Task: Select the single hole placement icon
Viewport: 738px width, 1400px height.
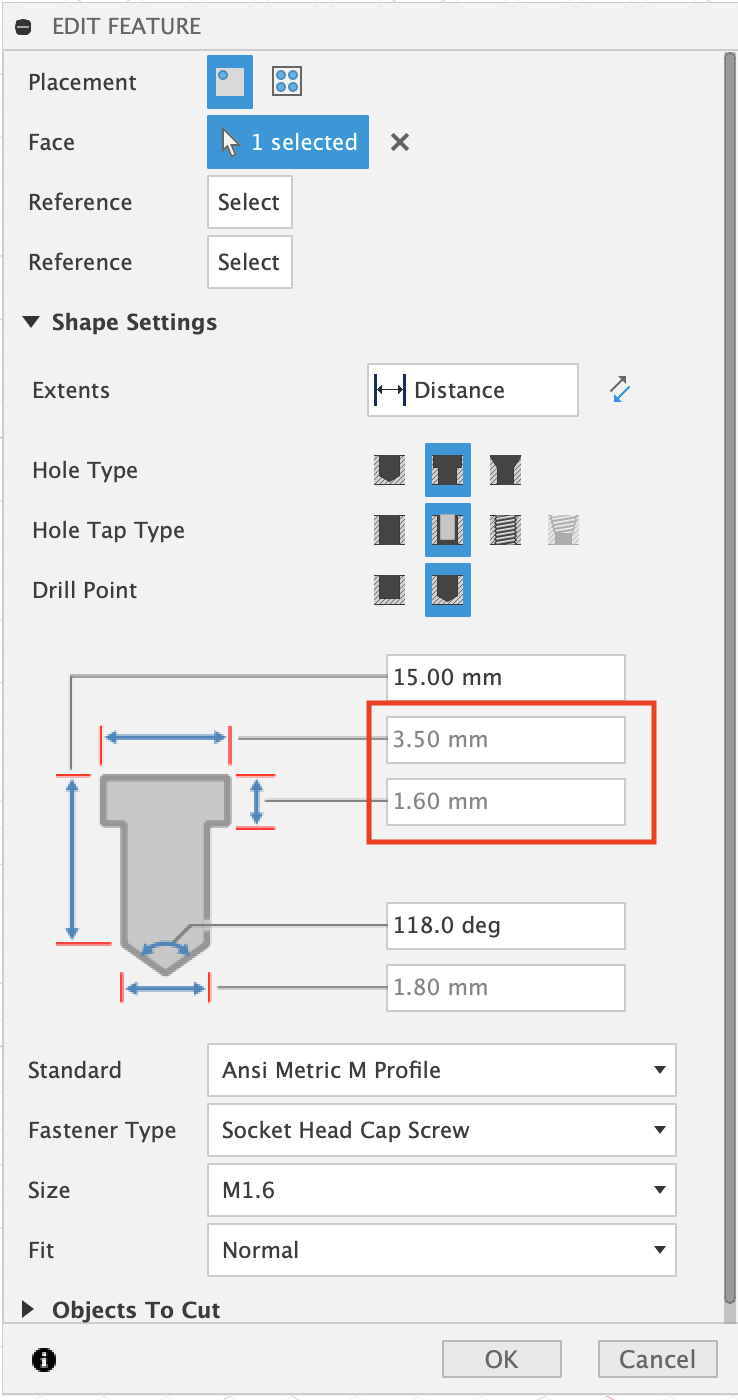Action: [x=229, y=82]
